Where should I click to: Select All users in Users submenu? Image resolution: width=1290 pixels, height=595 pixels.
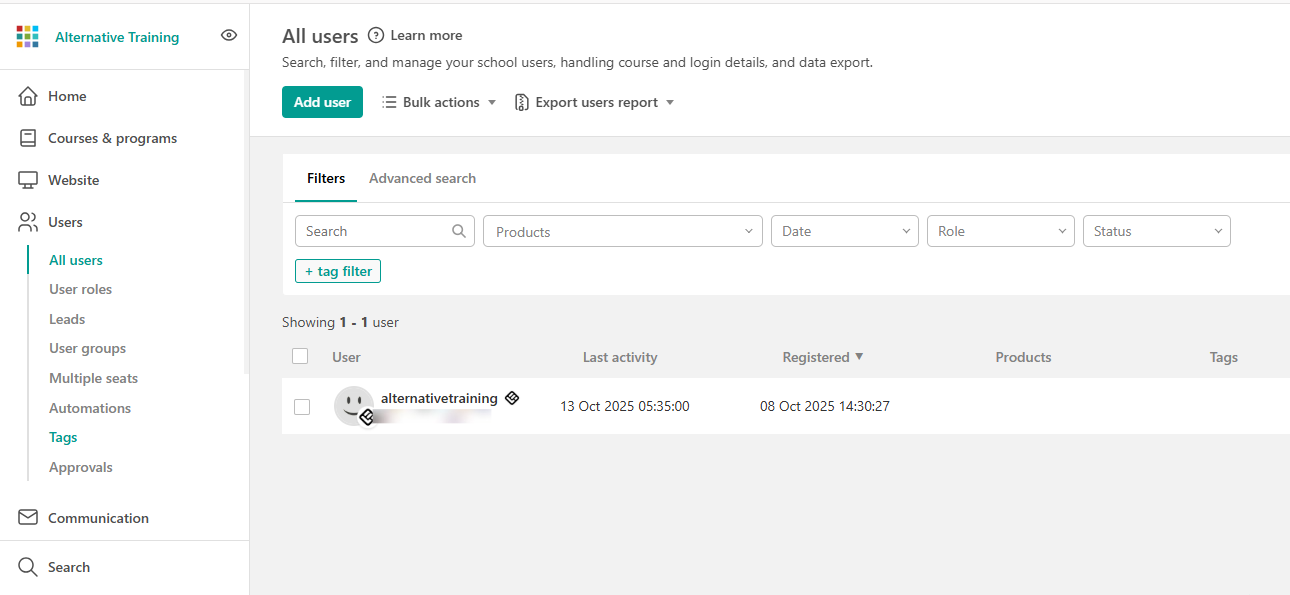pos(76,260)
